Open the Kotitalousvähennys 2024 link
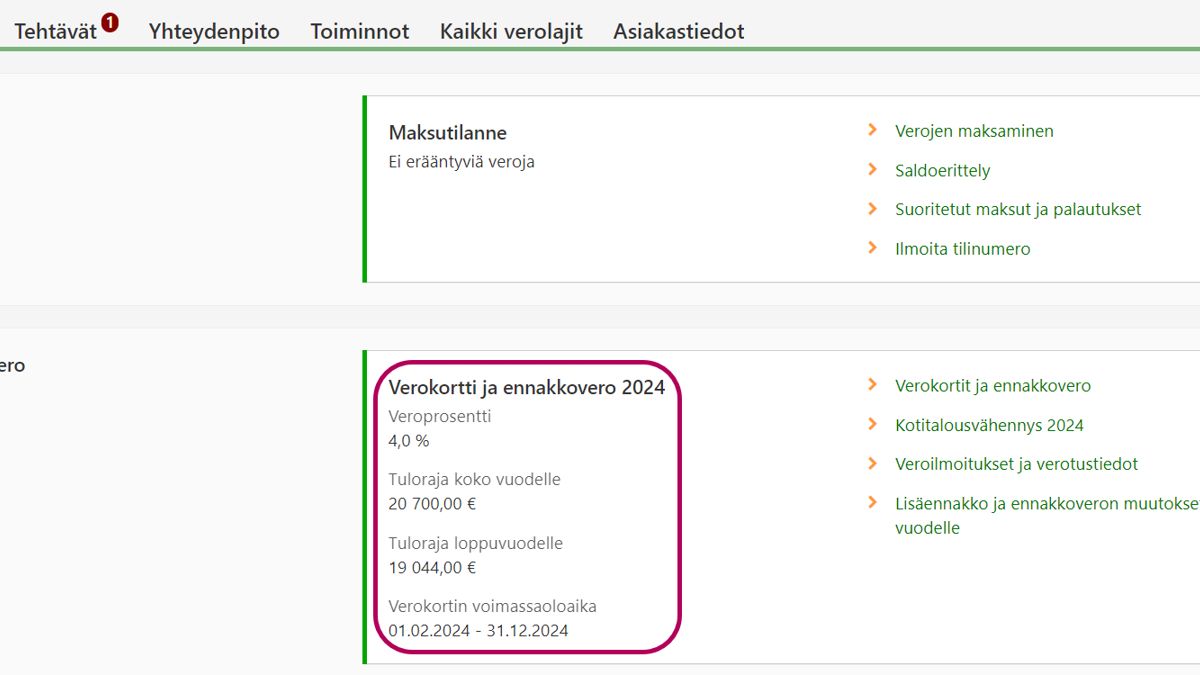 pos(989,425)
